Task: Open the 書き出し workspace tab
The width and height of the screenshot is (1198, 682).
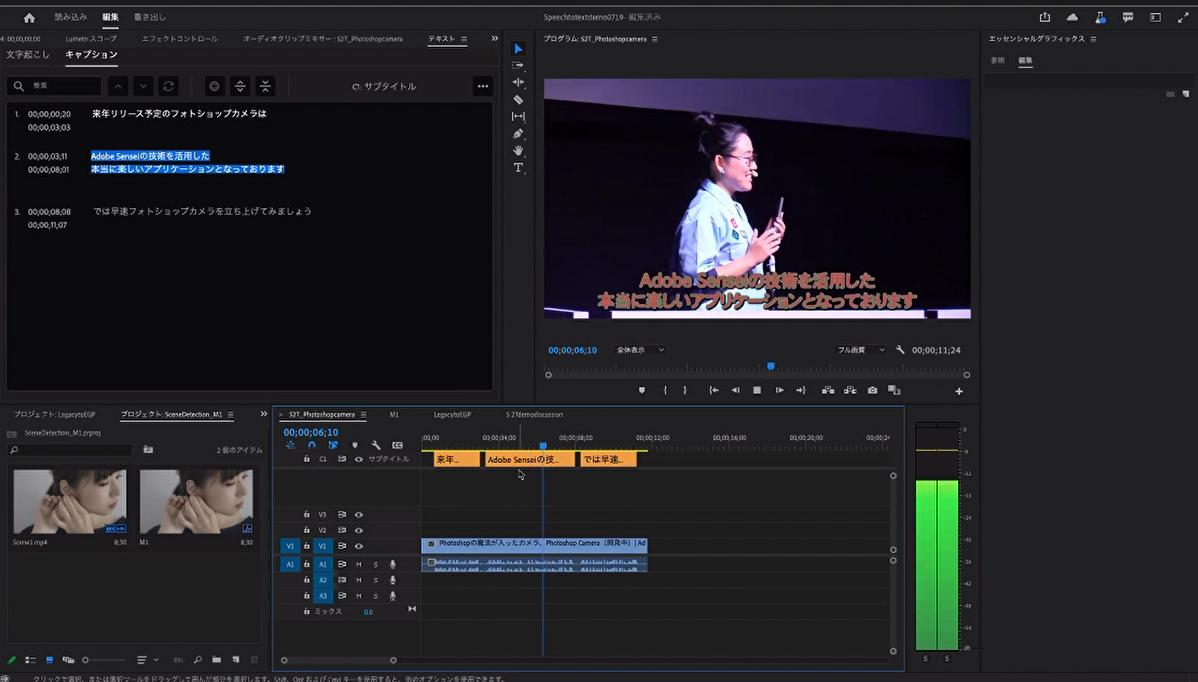Action: coord(150,17)
